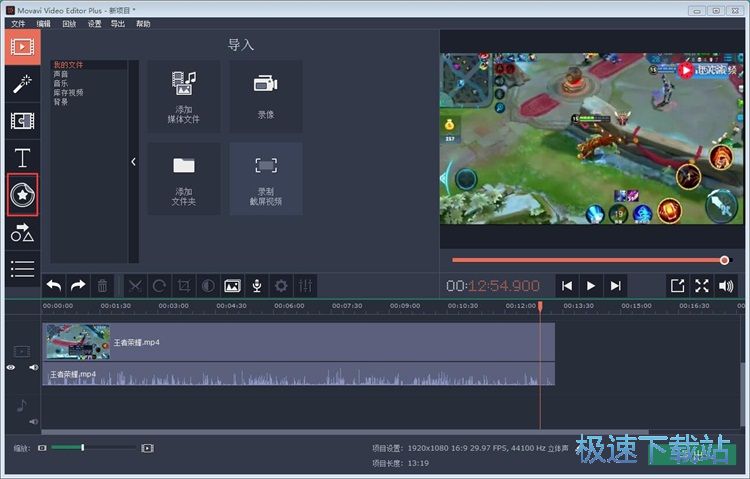Viewport: 750px width, 479px height.
Task: Toggle video track visibility eye
Action: point(11,368)
